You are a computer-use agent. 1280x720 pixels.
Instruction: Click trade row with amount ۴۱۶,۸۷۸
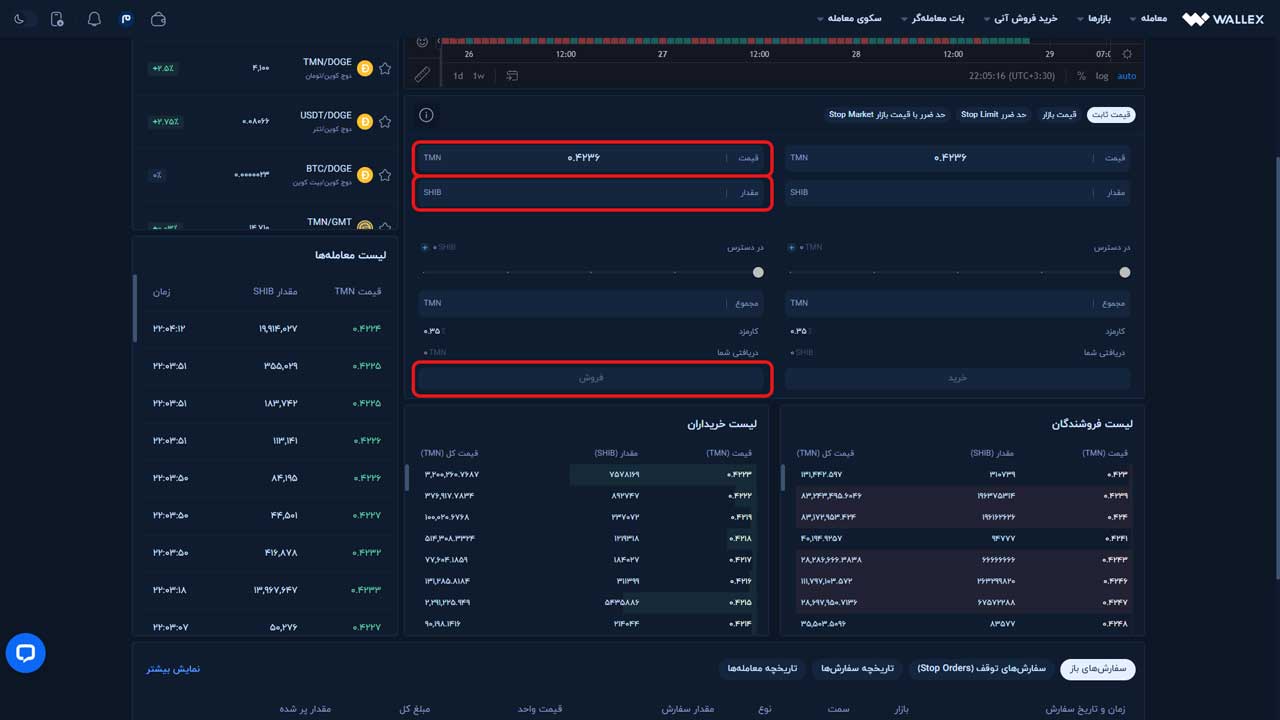point(266,553)
